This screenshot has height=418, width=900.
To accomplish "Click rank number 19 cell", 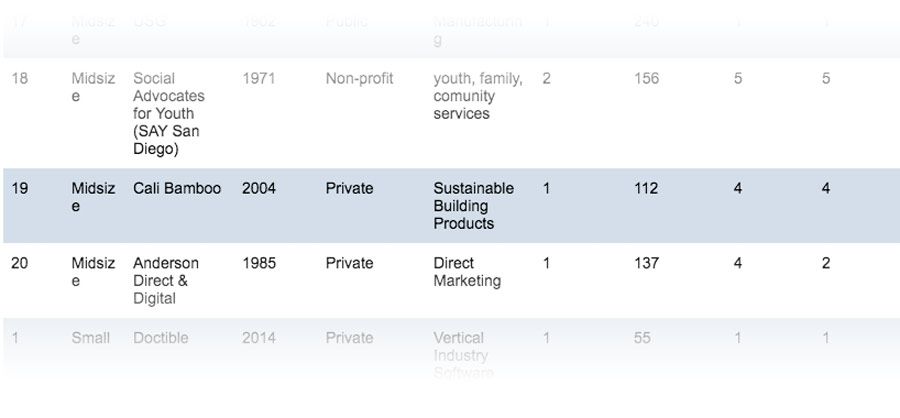I will (20, 188).
